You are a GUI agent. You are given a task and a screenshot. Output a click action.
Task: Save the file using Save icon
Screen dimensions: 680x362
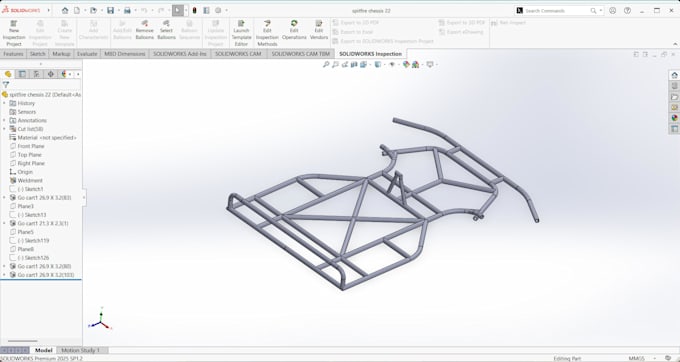(111, 10)
